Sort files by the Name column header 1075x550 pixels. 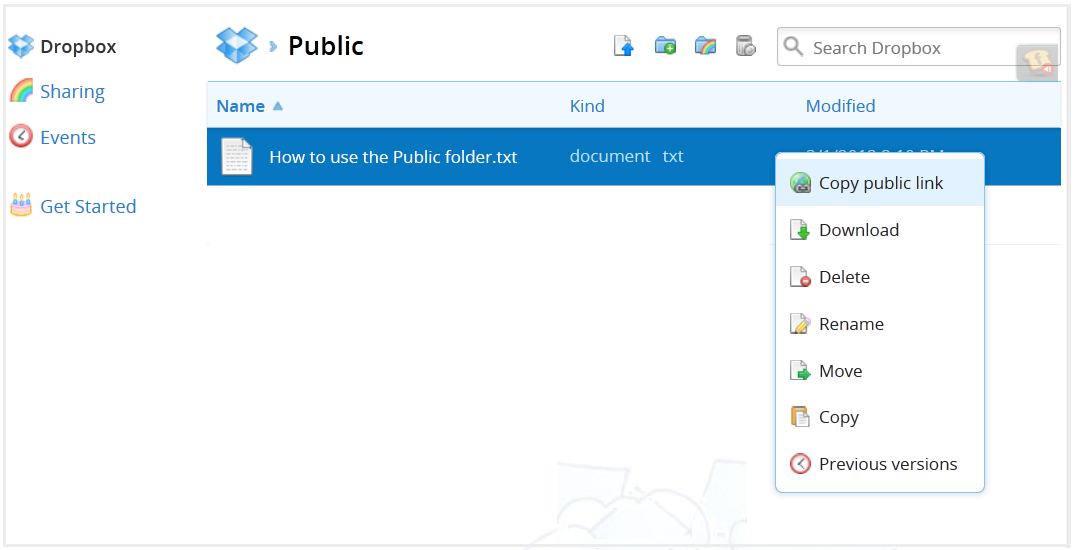[x=241, y=106]
